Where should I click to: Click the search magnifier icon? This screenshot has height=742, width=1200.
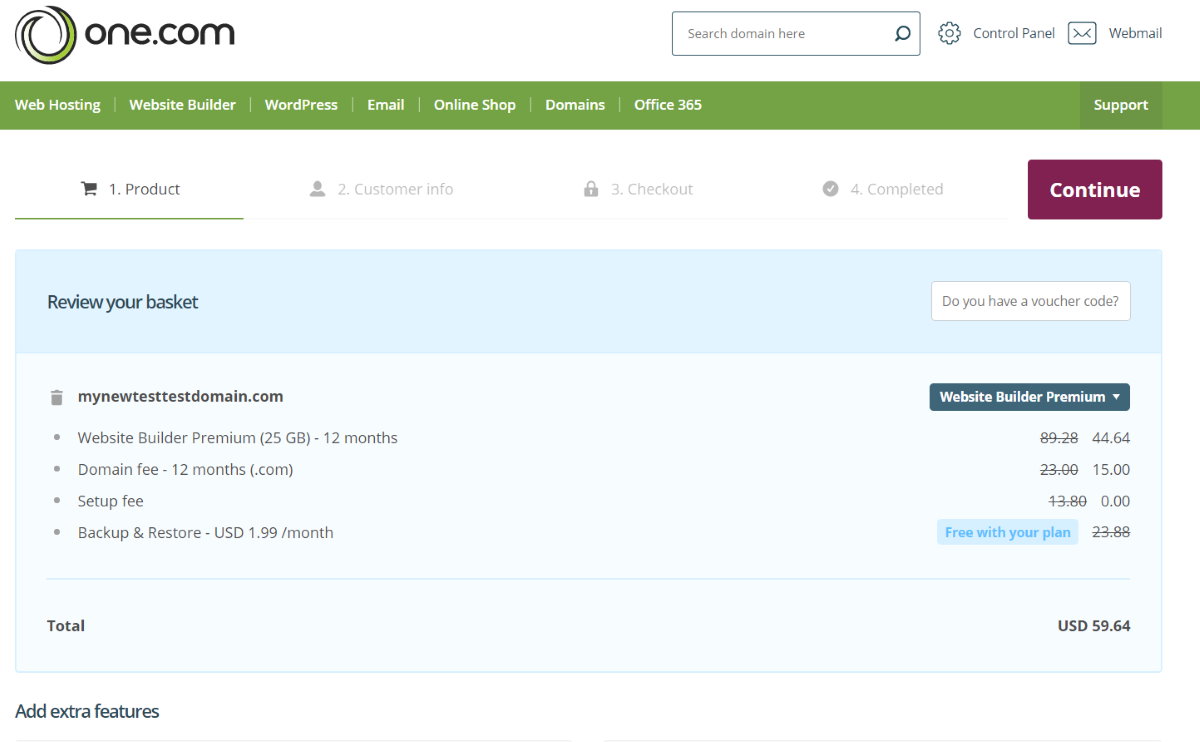point(902,34)
